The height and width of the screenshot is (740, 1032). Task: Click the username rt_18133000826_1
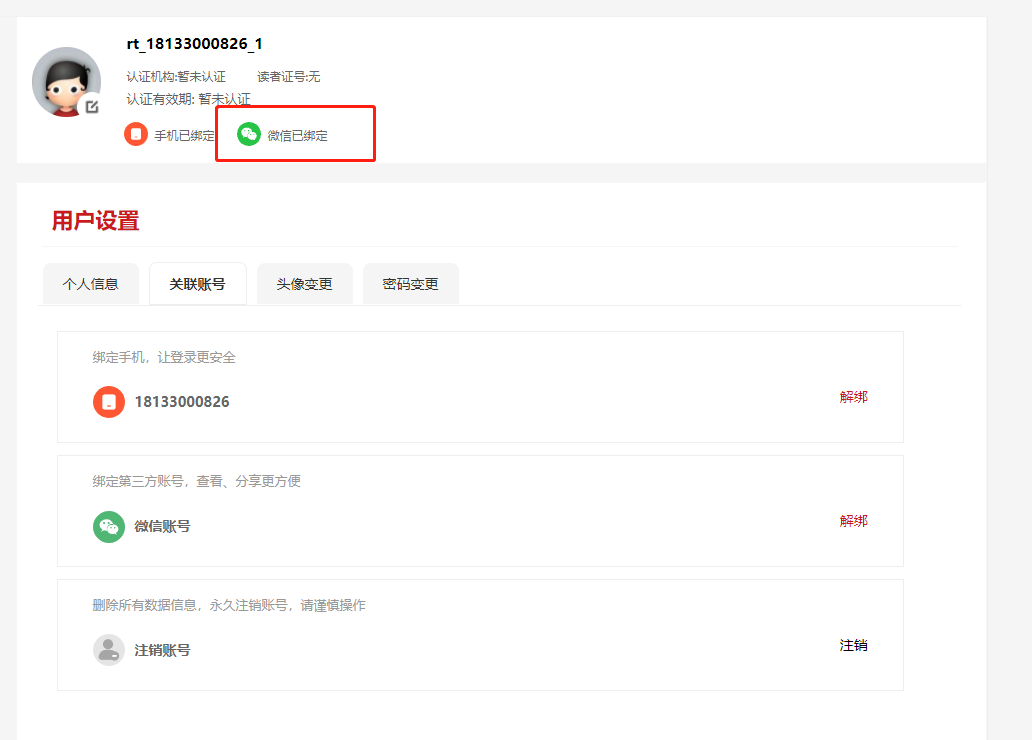tap(194, 44)
